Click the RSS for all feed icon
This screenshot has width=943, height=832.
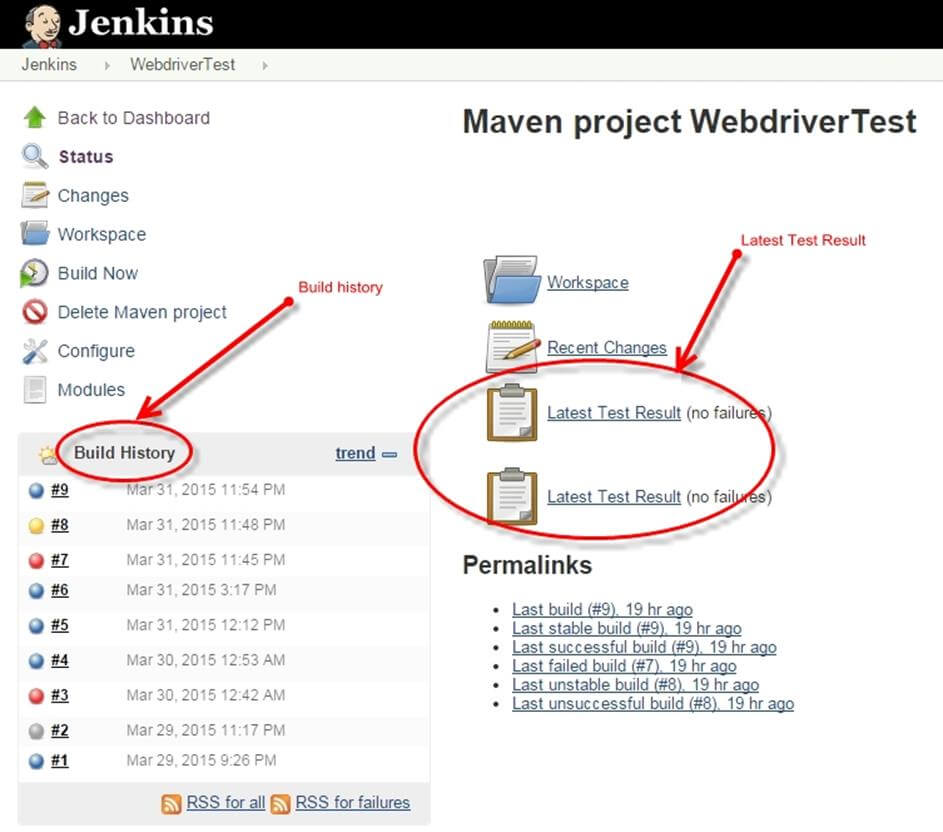(x=171, y=803)
